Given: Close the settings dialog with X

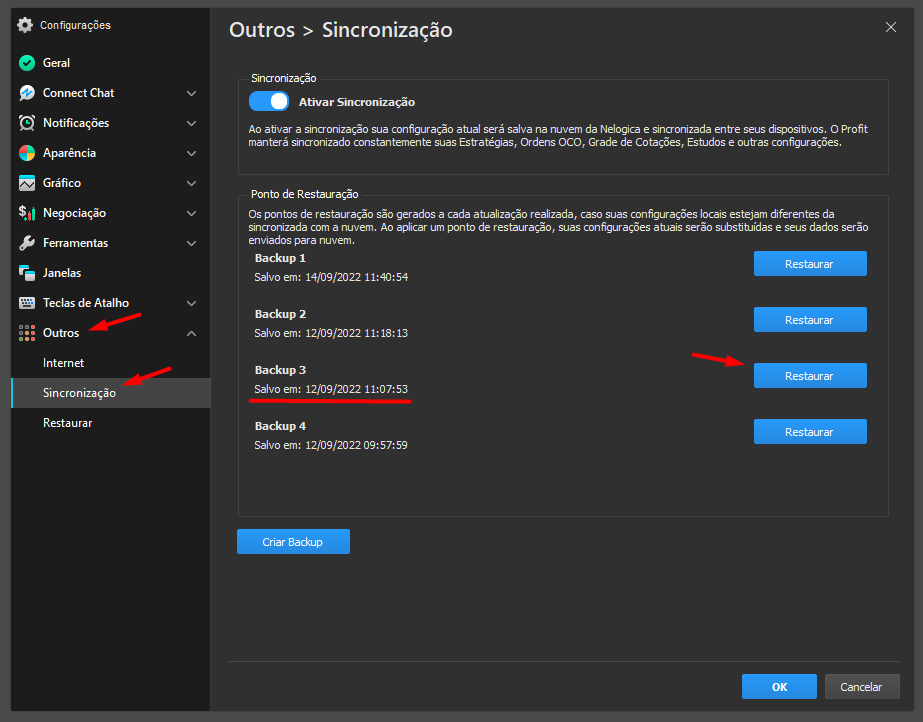Looking at the screenshot, I should [x=891, y=27].
